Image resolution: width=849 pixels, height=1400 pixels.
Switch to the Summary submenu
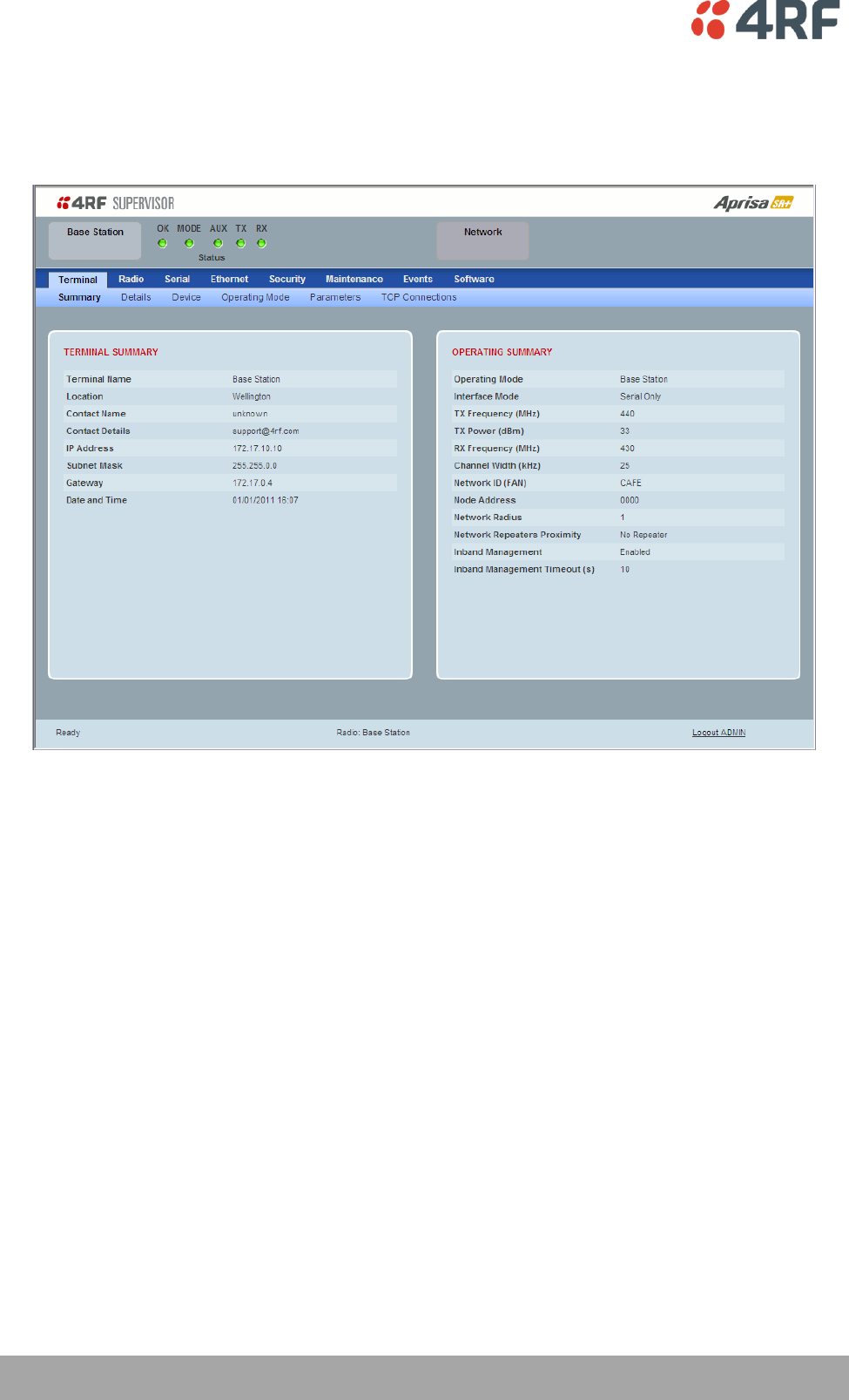(x=79, y=297)
